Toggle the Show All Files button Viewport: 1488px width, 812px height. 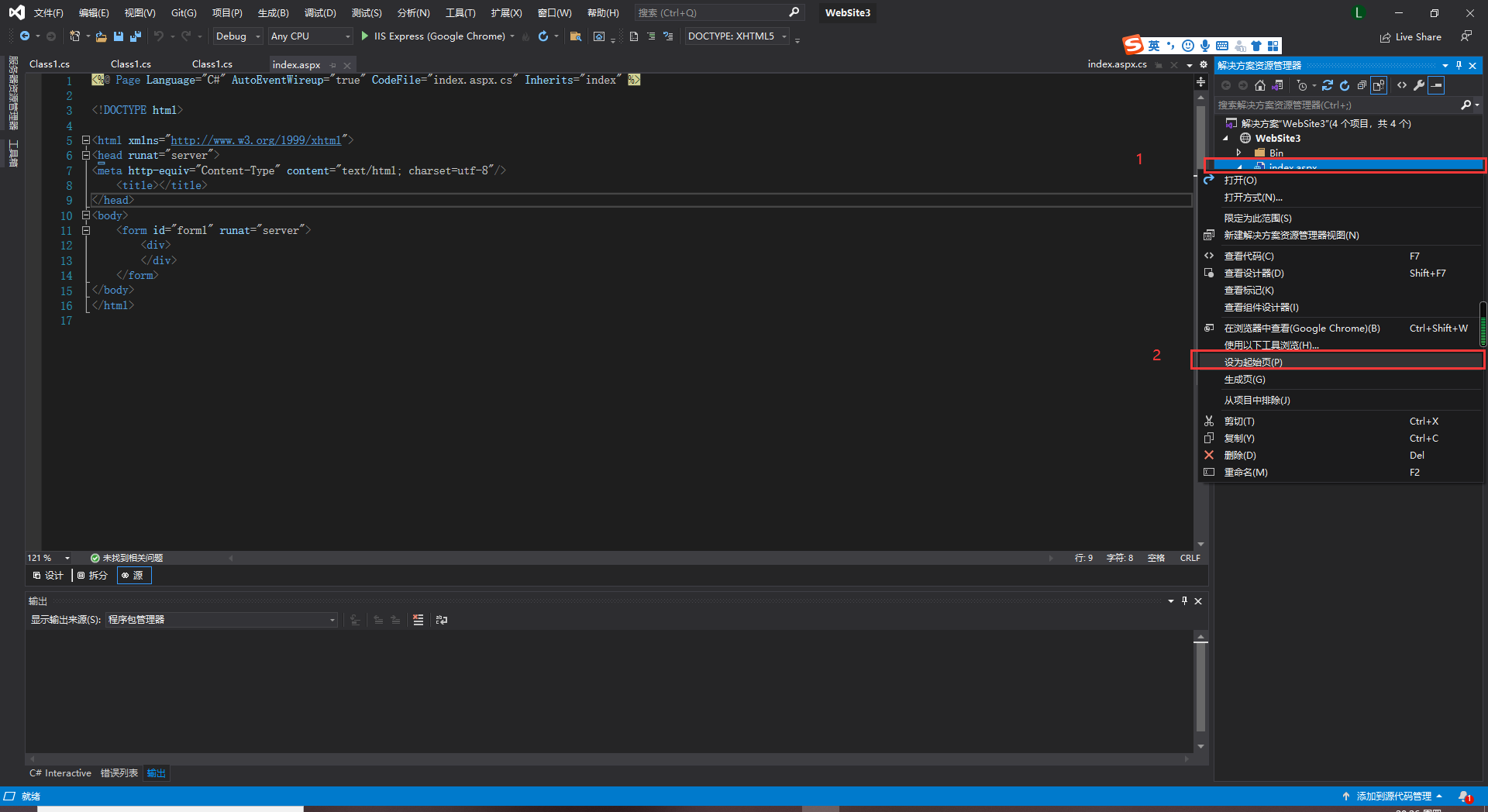1379,85
